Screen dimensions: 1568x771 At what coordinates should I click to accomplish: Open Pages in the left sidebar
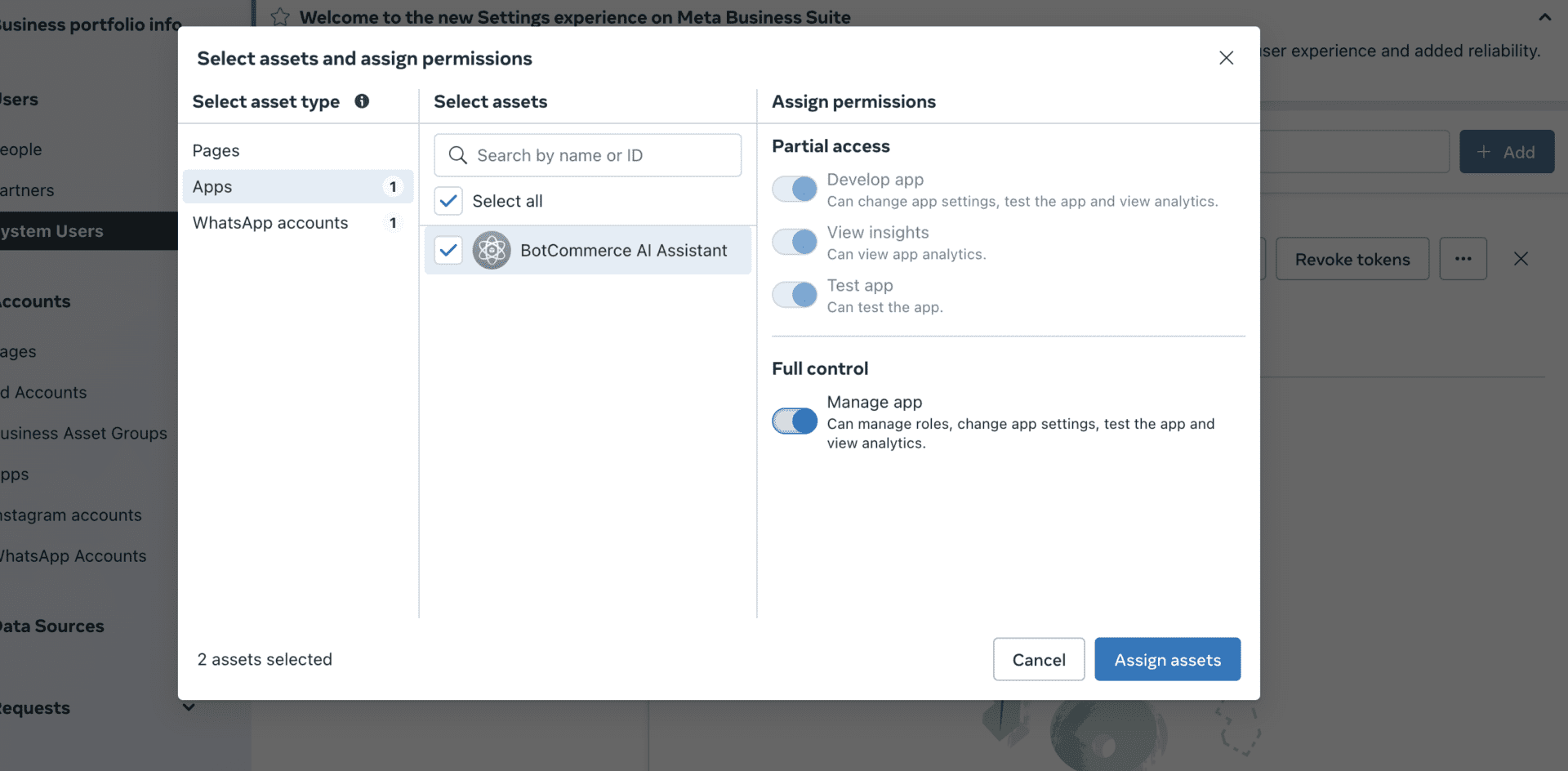(x=18, y=351)
